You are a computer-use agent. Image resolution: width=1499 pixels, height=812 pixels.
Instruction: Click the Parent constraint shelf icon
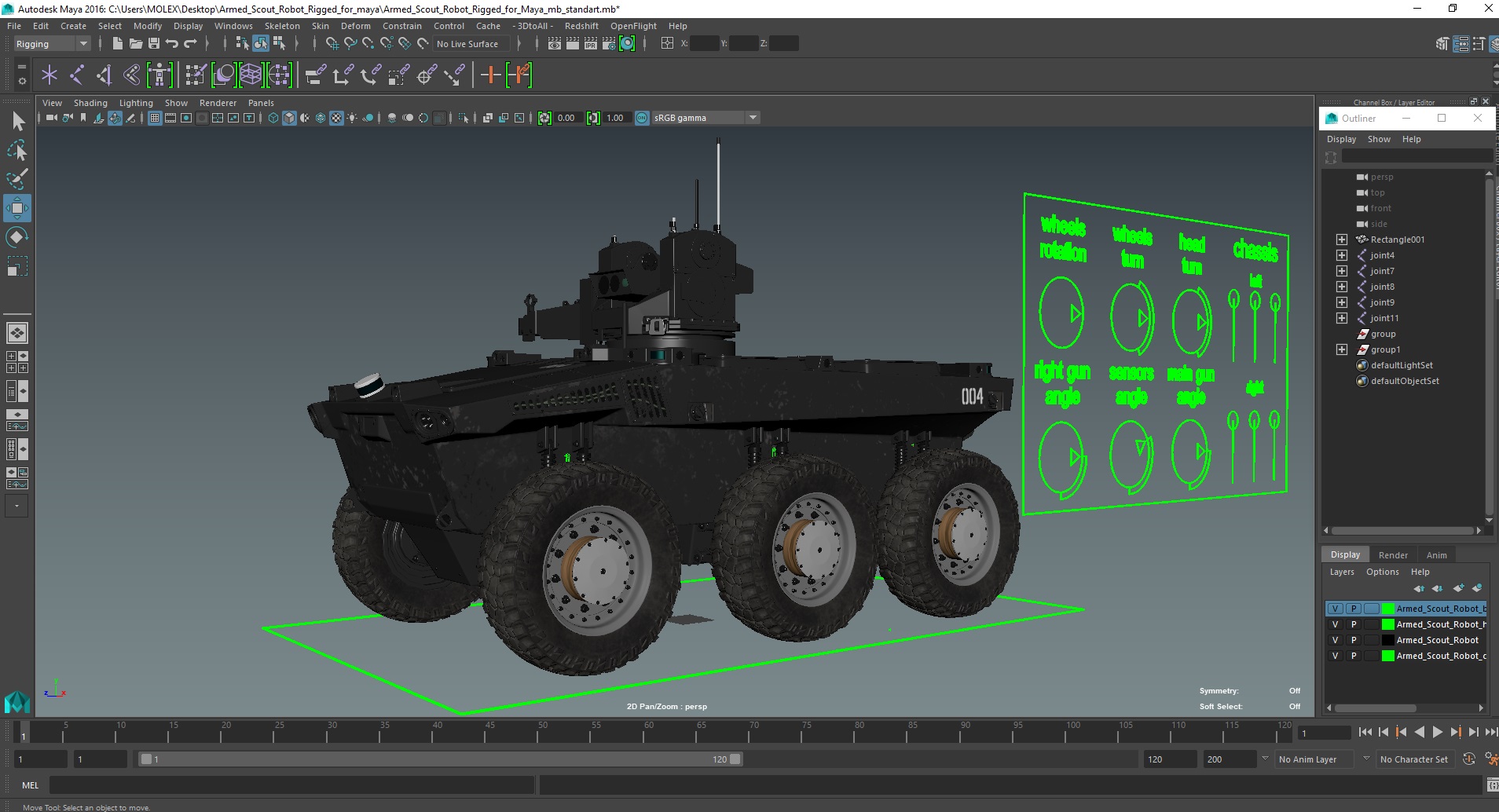pos(314,75)
